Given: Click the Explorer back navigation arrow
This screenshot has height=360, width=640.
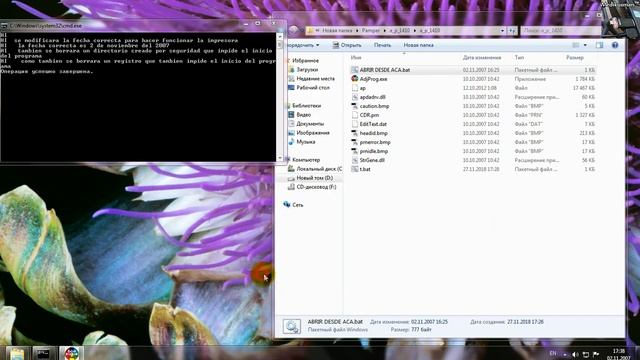Looking at the screenshot, I should [x=293, y=30].
